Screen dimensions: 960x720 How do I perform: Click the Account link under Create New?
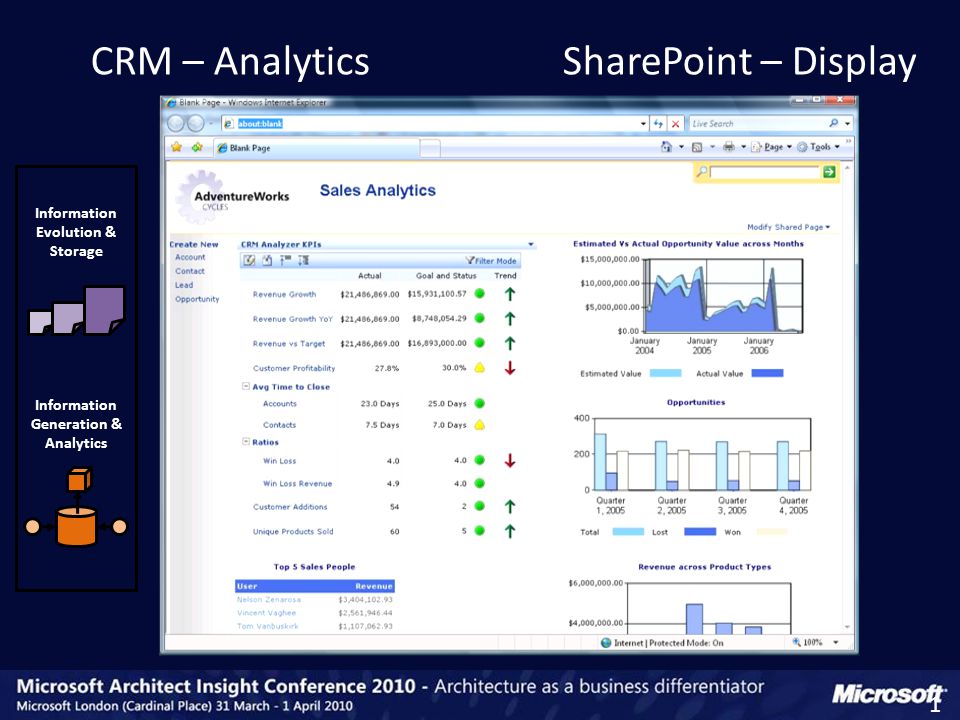(x=190, y=257)
